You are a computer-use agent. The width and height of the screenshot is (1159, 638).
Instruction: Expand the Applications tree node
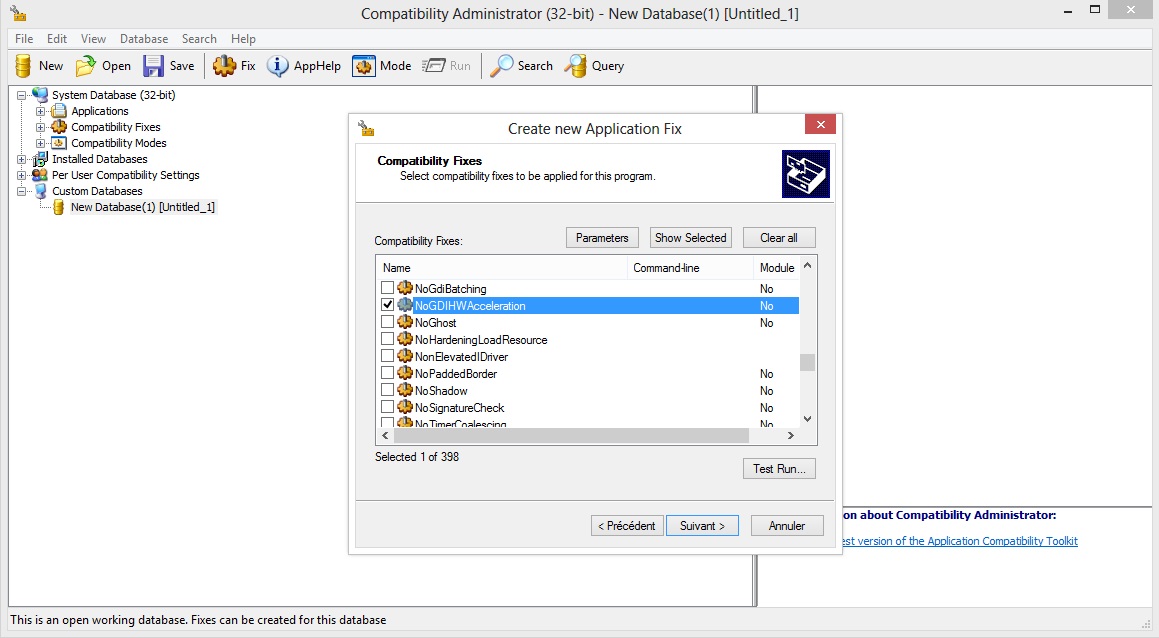41,112
